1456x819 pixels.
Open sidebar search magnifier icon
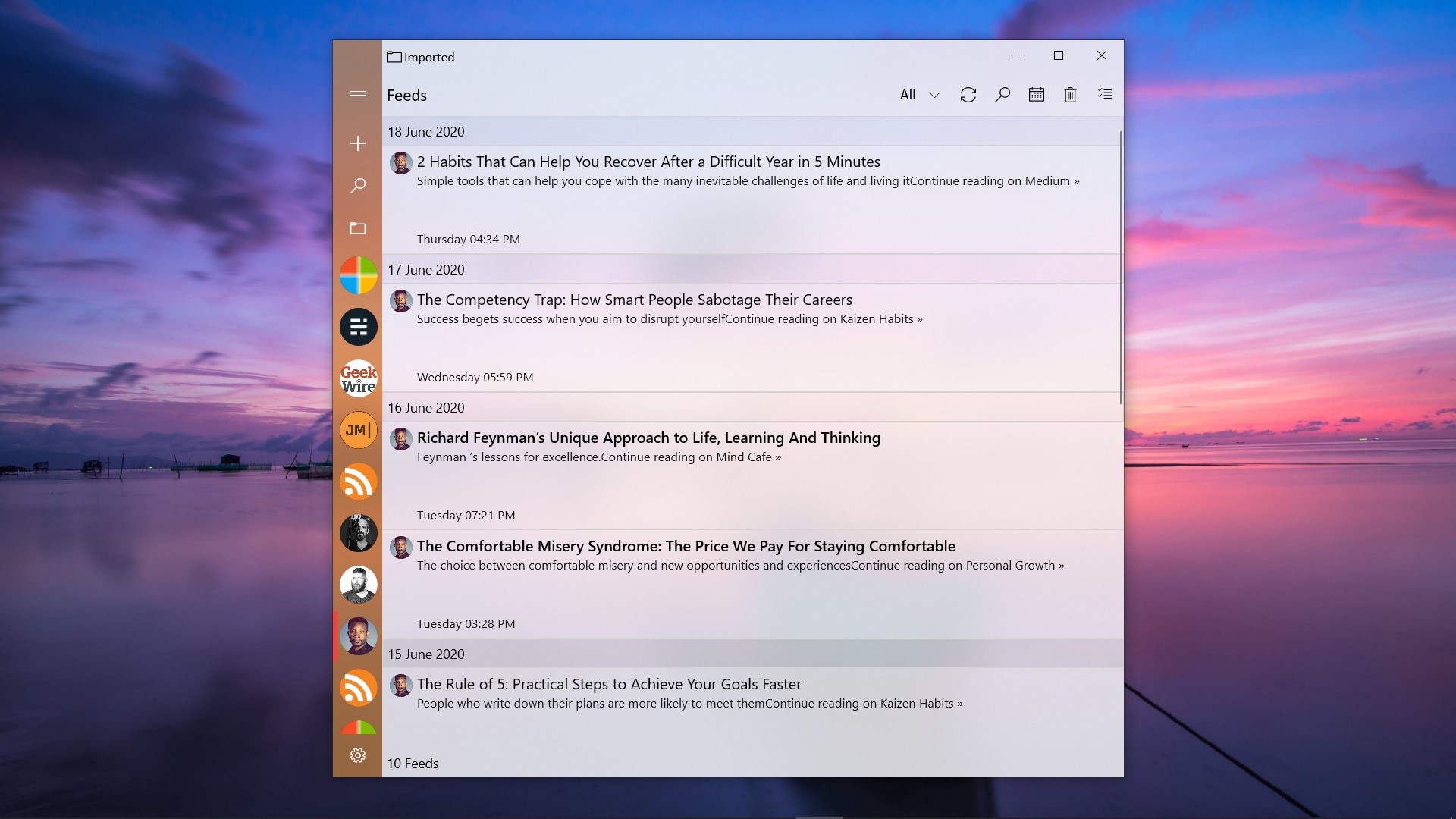(358, 186)
